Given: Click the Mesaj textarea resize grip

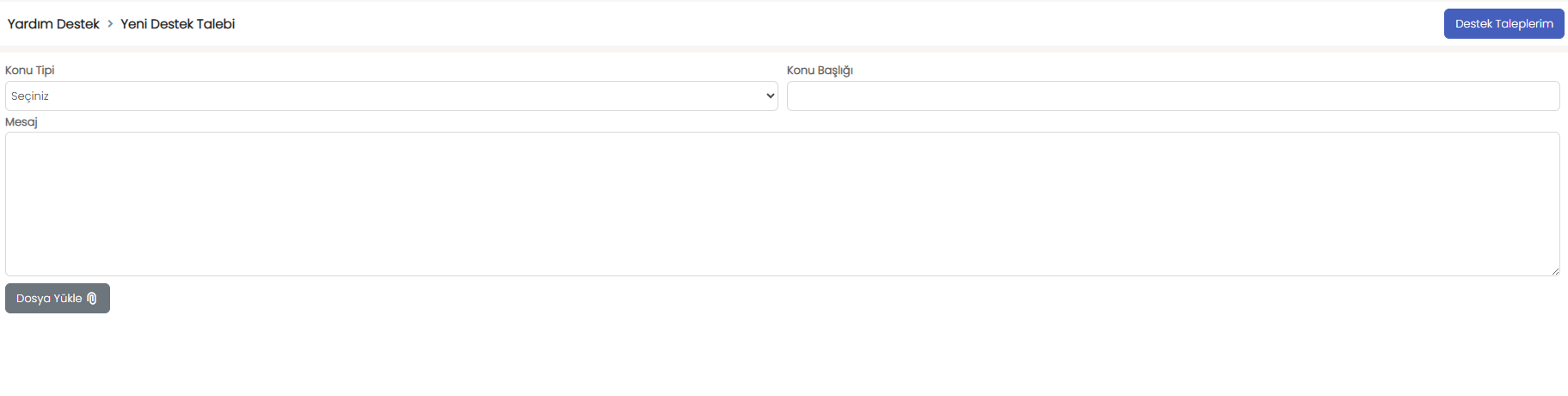Looking at the screenshot, I should [x=1555, y=271].
